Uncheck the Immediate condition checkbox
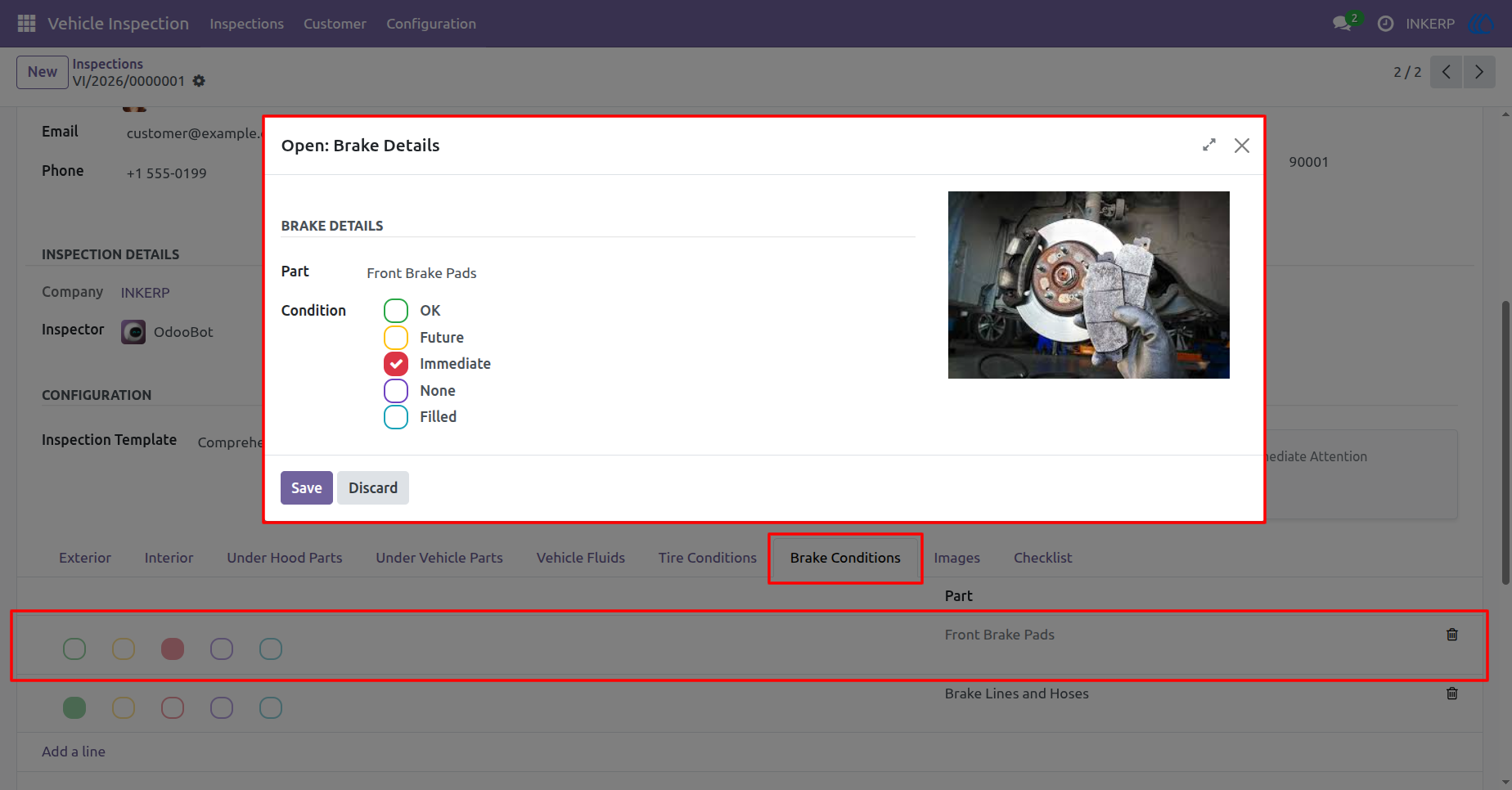This screenshot has width=1512, height=790. coord(396,364)
